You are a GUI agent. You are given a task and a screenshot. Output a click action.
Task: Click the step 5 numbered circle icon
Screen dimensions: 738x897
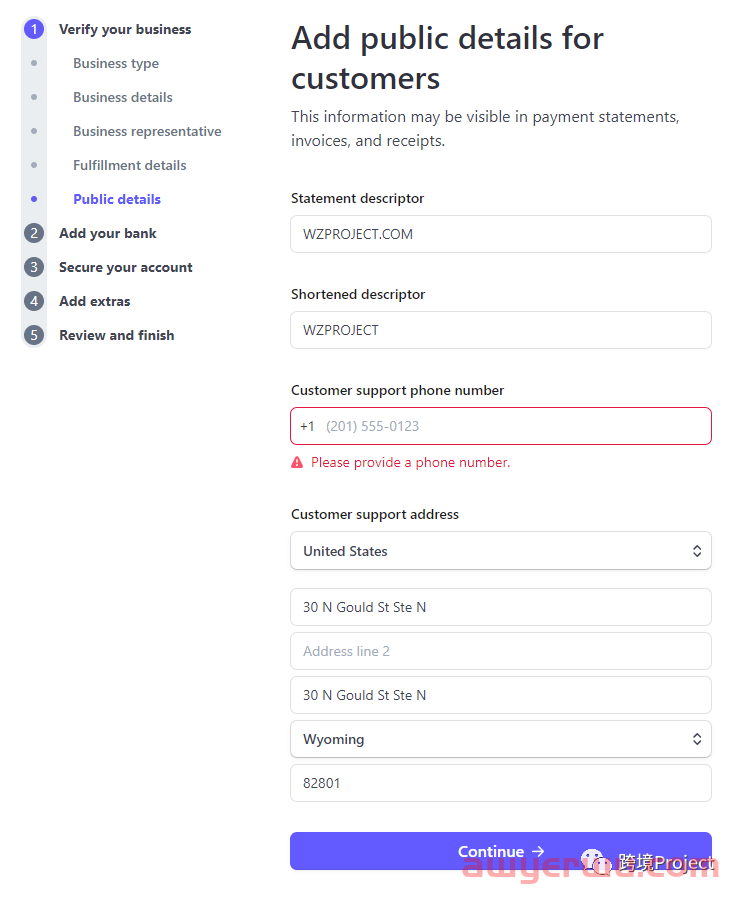[x=34, y=335]
